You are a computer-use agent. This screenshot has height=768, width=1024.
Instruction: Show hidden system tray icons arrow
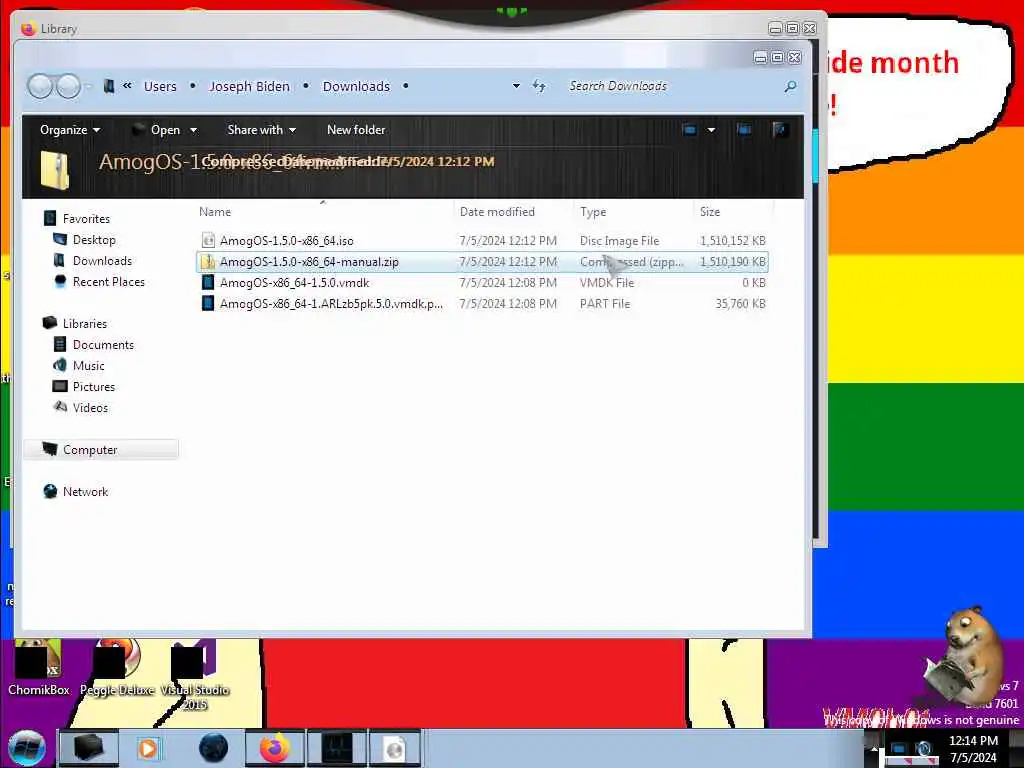[873, 749]
